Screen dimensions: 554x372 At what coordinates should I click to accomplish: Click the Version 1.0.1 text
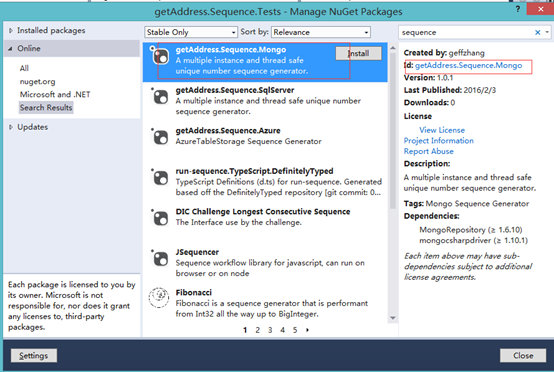pos(428,77)
